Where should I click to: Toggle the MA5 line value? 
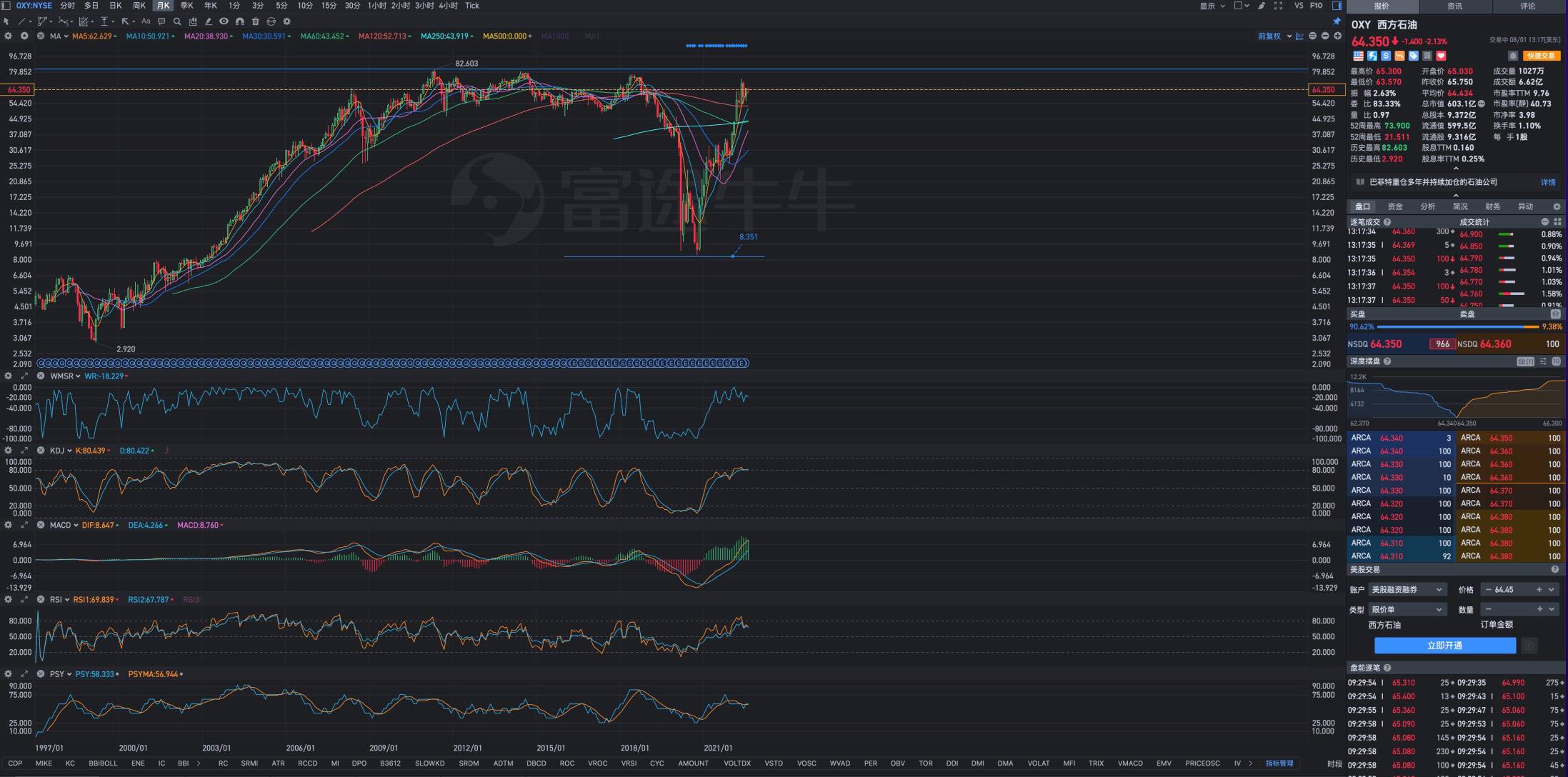(93, 36)
